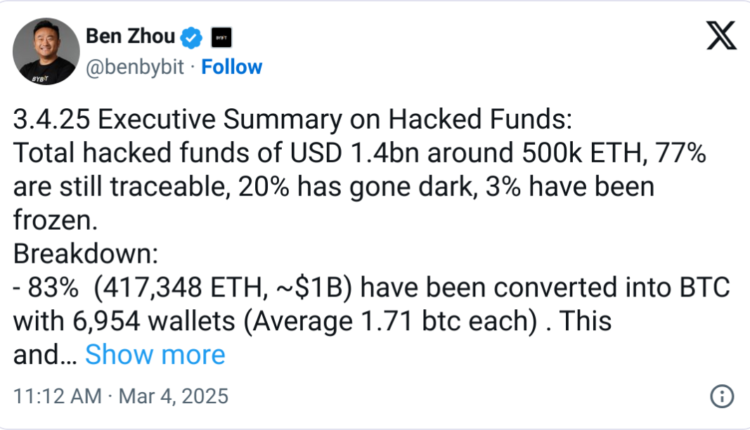Viewport: 750px width, 430px height.
Task: Open the @benbybit handle link
Action: (141, 67)
